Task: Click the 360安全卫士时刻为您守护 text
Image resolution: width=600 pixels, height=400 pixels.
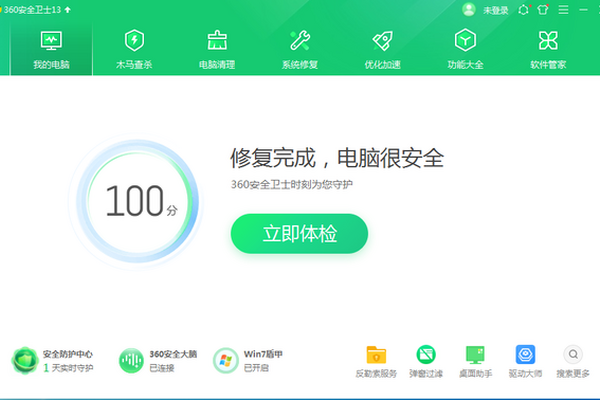Action: [x=292, y=184]
